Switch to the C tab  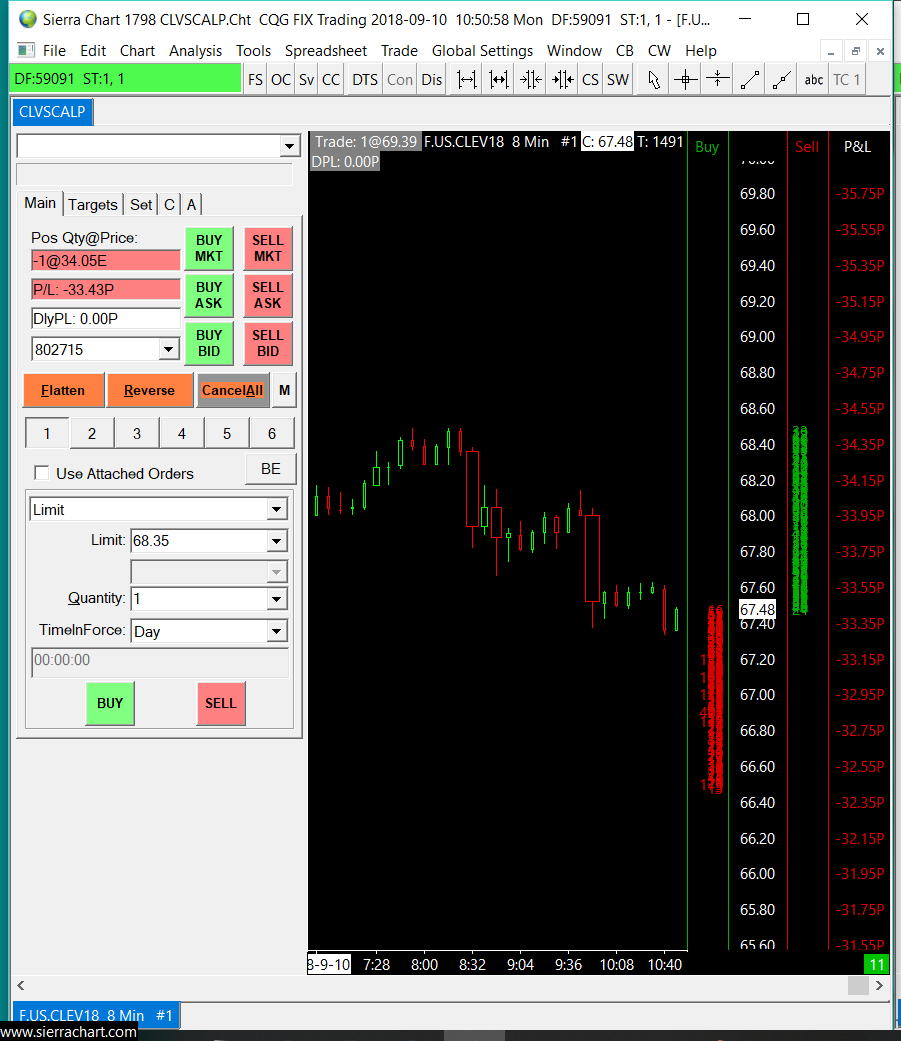[x=169, y=204]
